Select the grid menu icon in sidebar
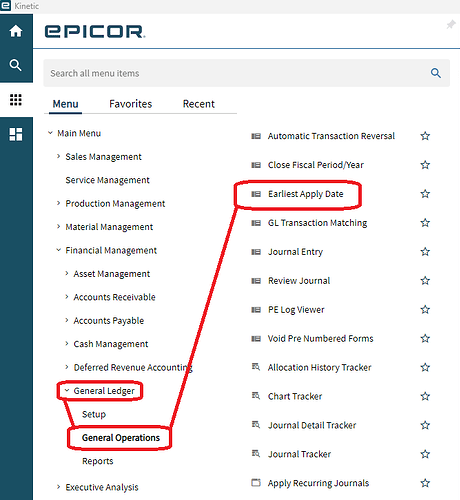Screen dimensions: 460x500 click(16, 100)
